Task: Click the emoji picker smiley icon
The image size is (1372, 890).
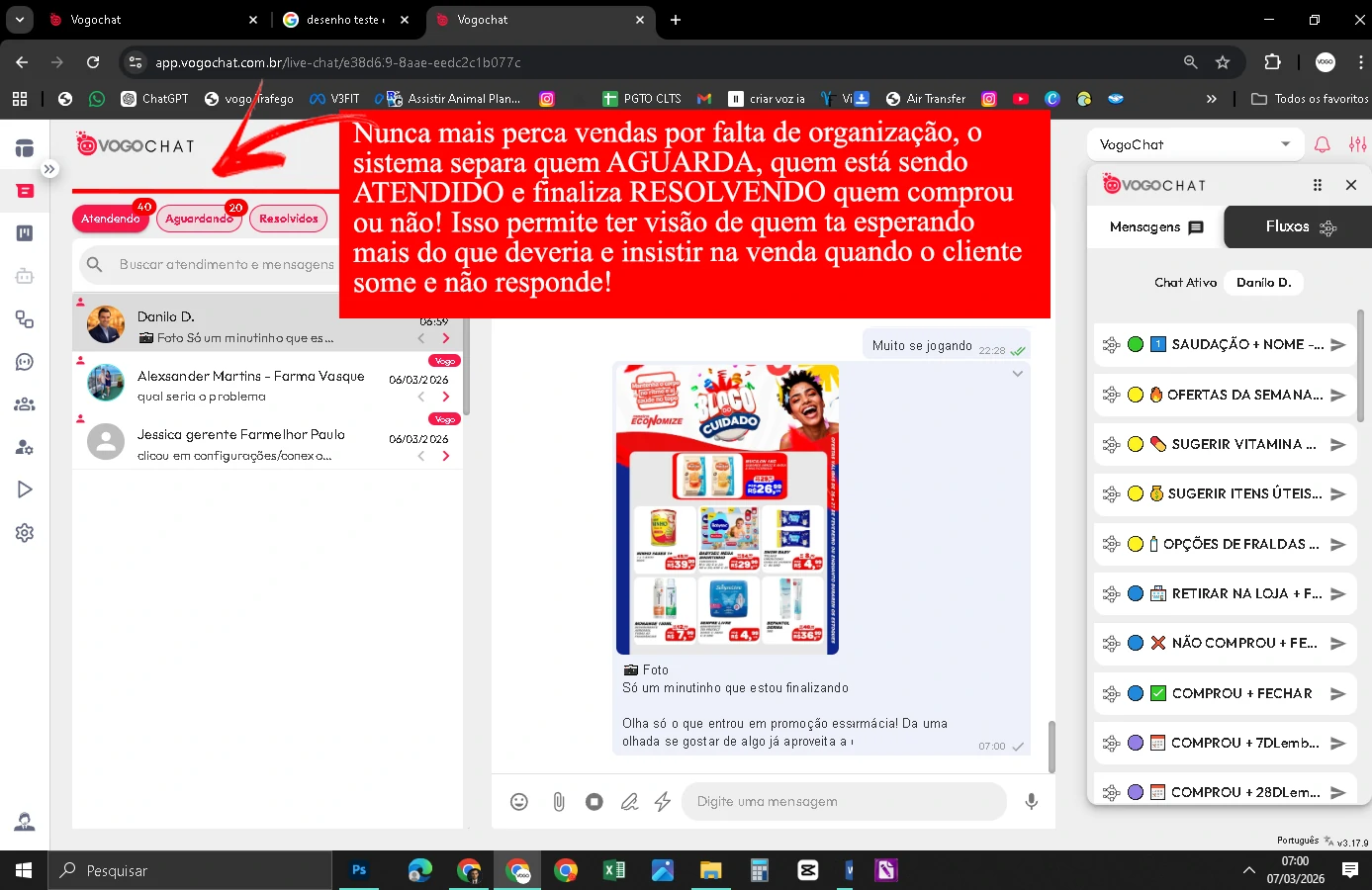Action: [x=519, y=802]
